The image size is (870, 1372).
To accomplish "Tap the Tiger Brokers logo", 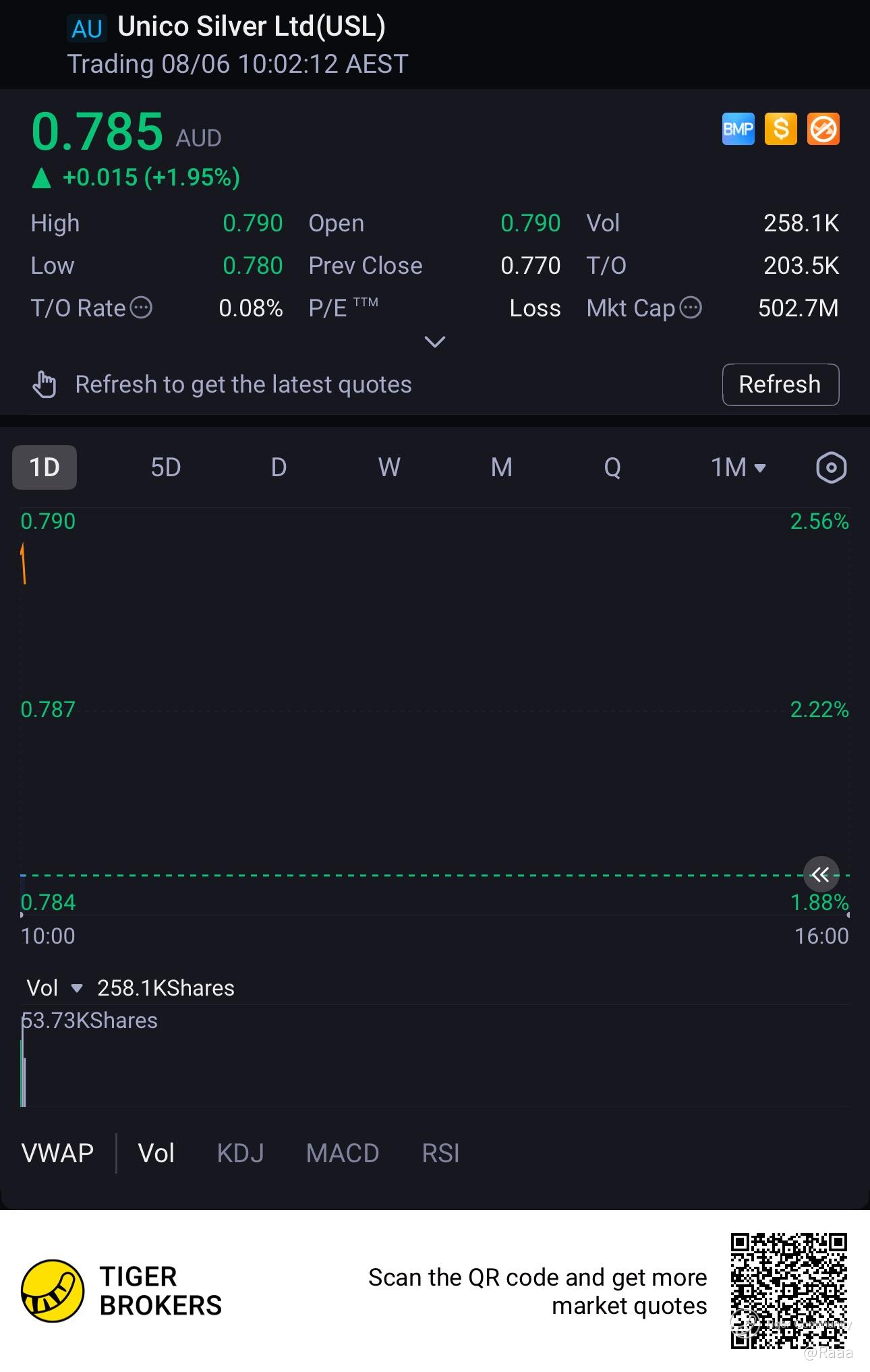I will [53, 1291].
